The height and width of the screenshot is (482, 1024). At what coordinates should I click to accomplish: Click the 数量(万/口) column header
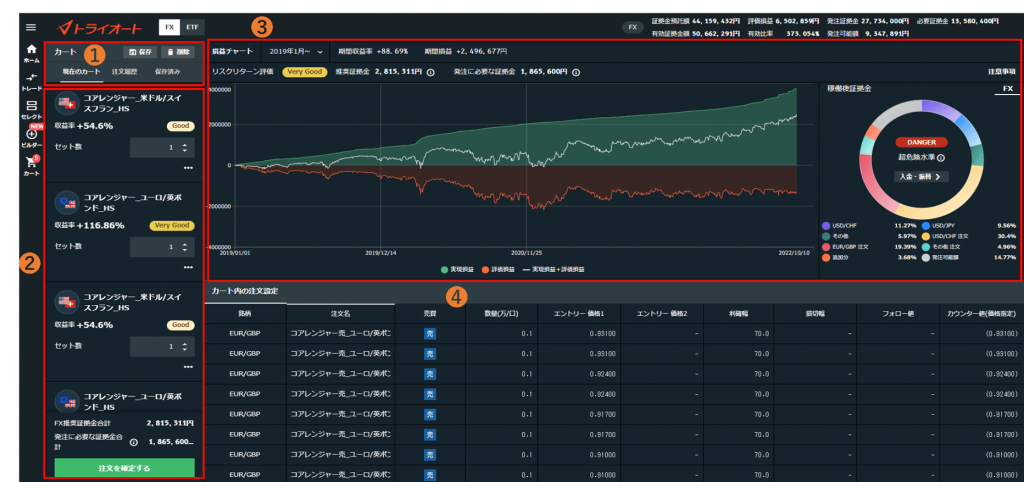click(501, 313)
